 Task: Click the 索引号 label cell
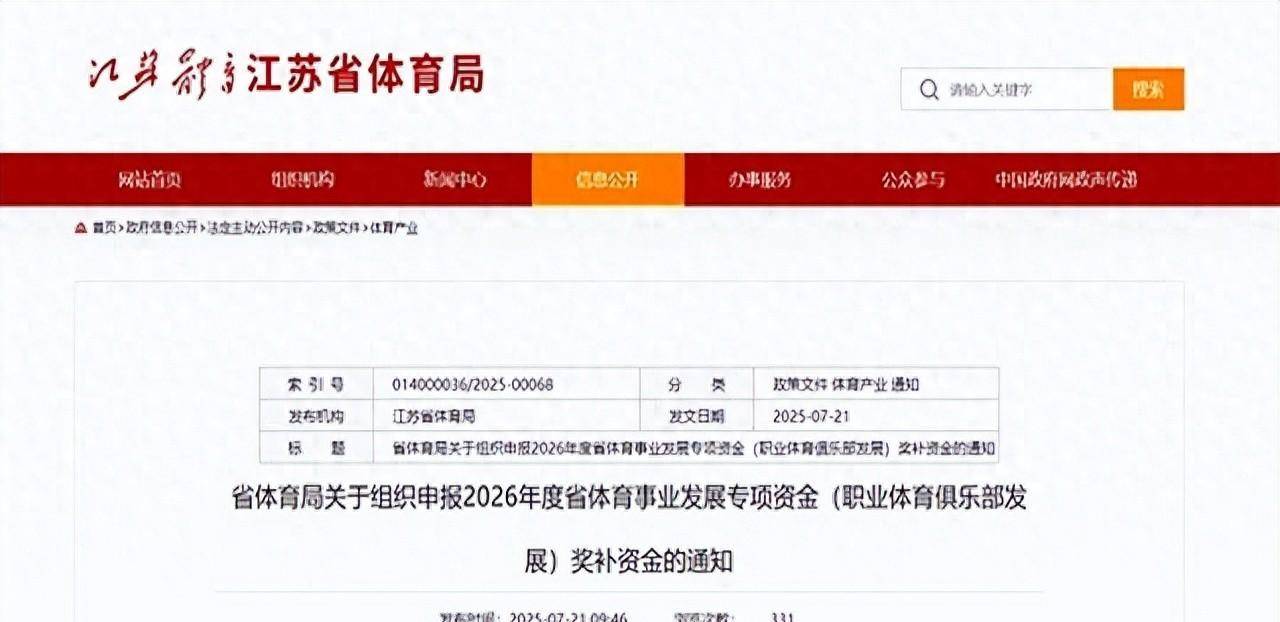coord(317,384)
